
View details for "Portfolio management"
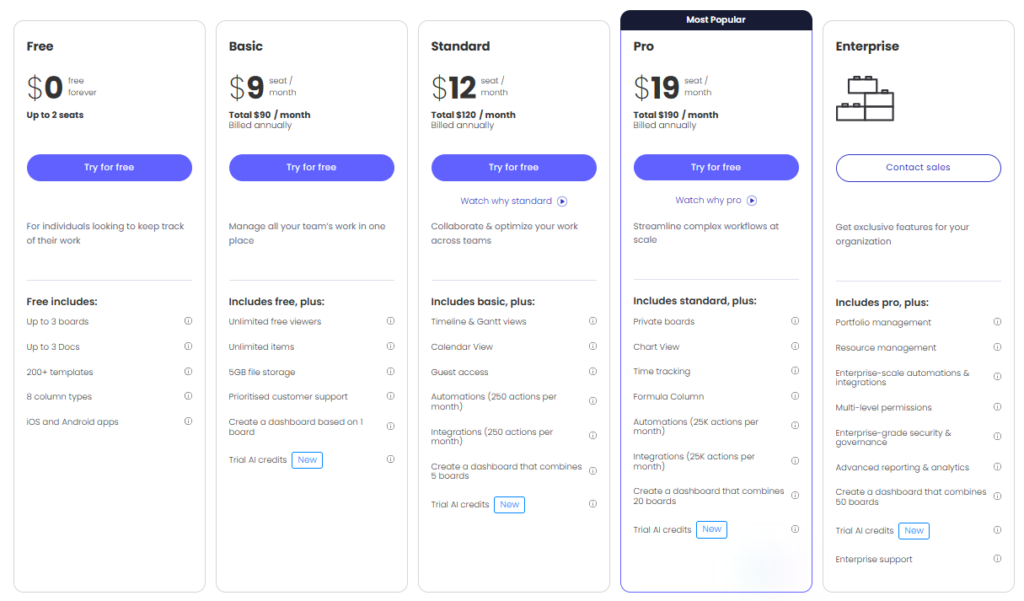pyautogui.click(x=997, y=321)
